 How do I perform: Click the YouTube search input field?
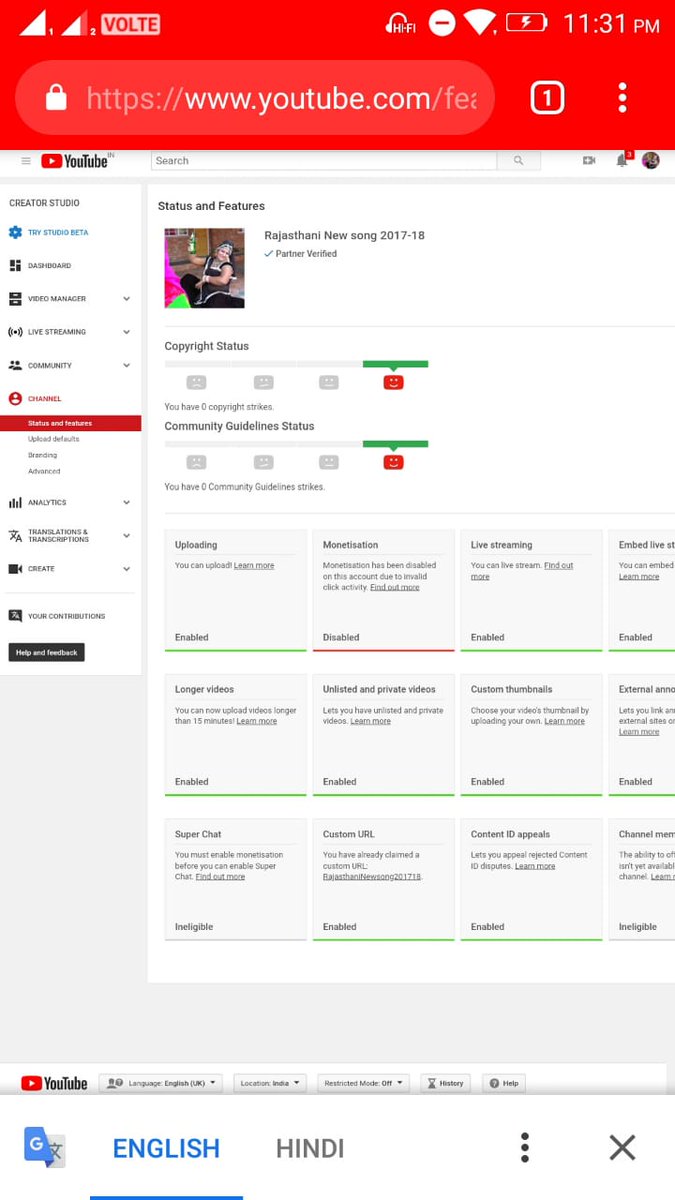tap(324, 161)
